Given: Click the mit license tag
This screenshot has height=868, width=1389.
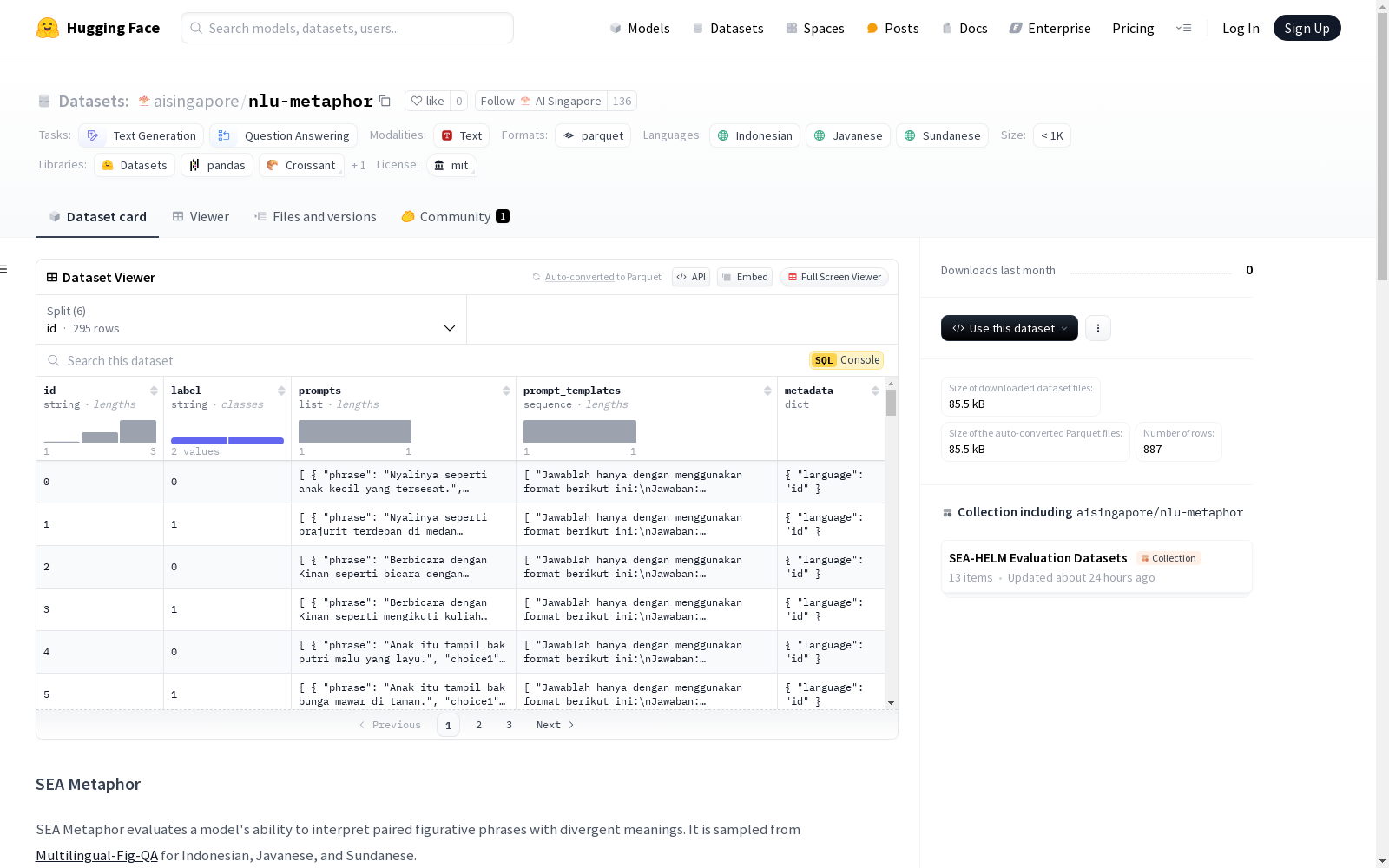Looking at the screenshot, I should click(451, 165).
